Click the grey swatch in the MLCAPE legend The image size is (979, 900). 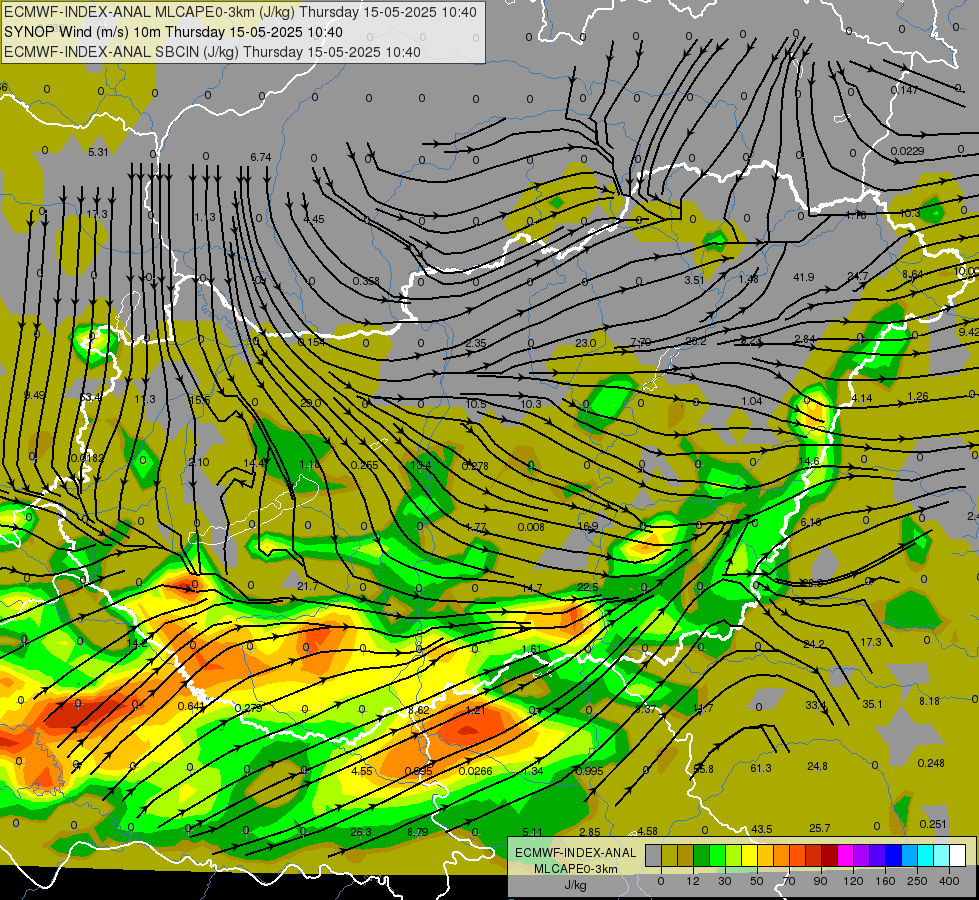[654, 855]
